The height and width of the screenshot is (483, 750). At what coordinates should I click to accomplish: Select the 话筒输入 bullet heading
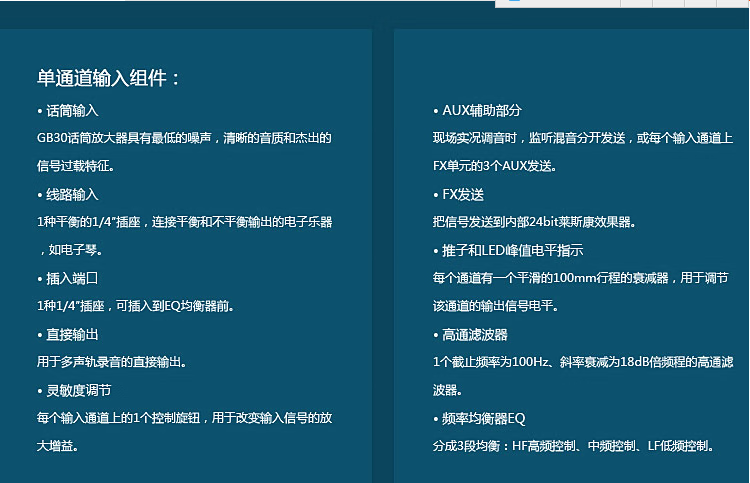(72, 110)
